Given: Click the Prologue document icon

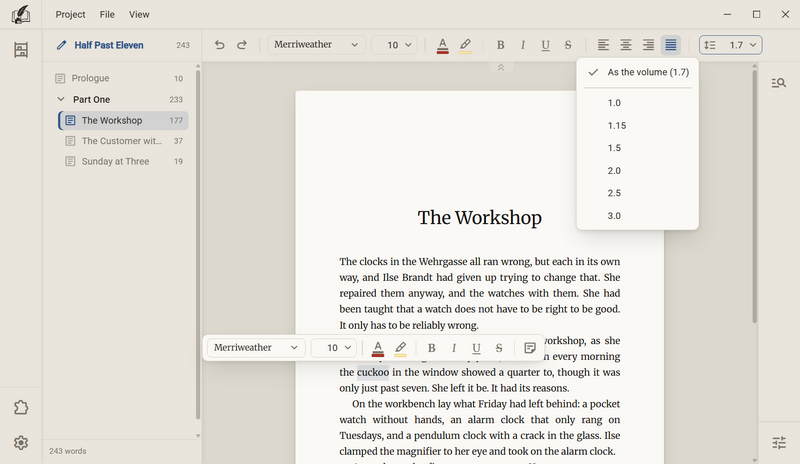Looking at the screenshot, I should (x=60, y=78).
